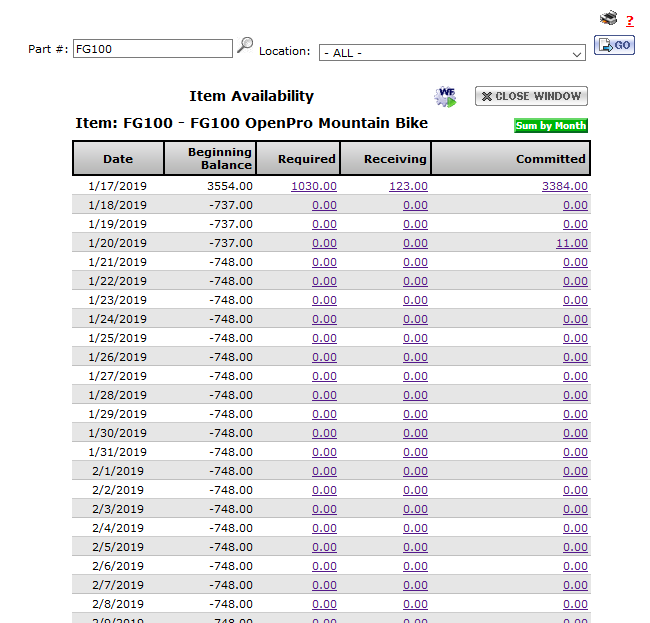Open the 1030.00 Required link for 1/17/2019
Screen dimensions: 650x623
click(313, 186)
